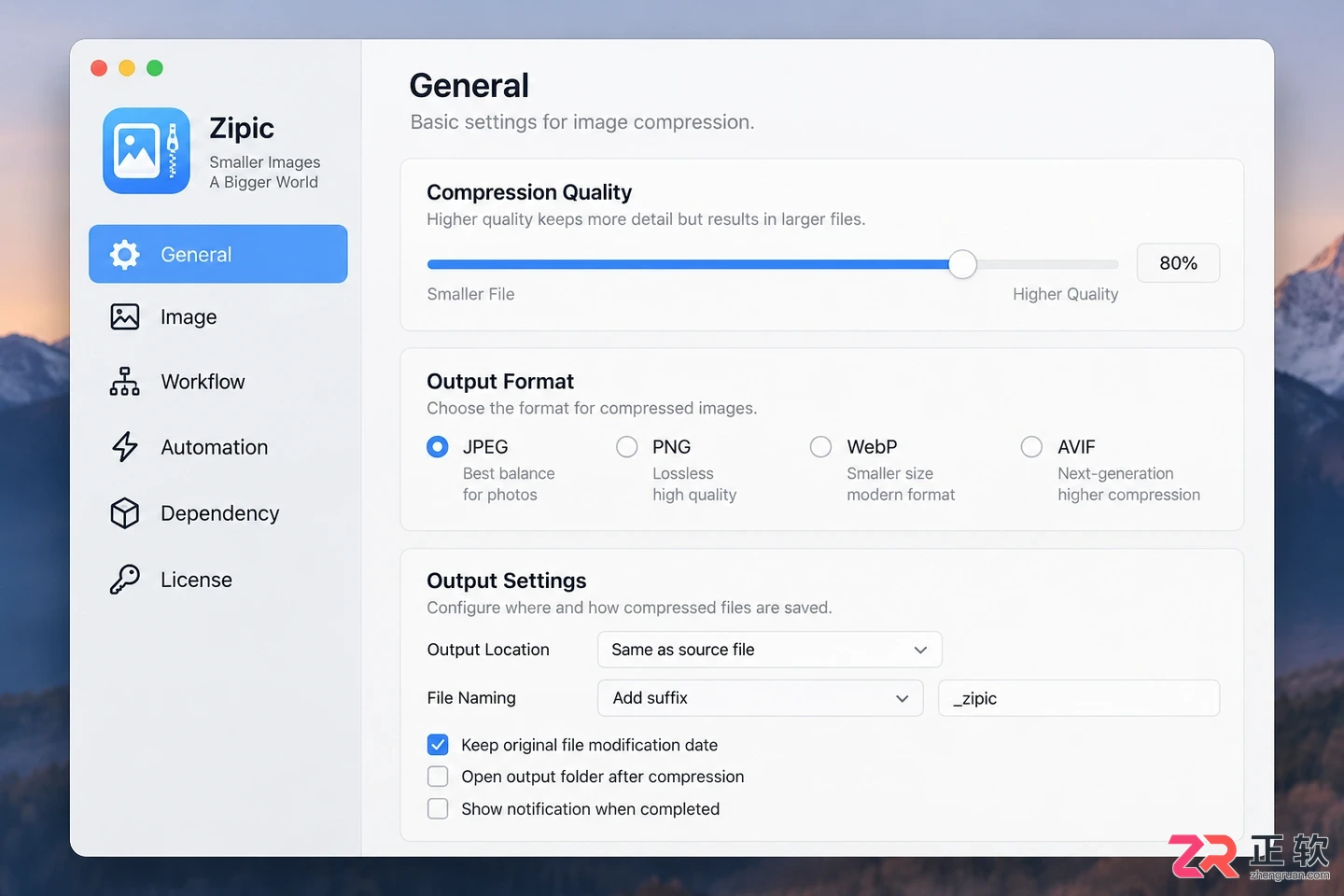
Task: Open the General settings tab
Action: click(218, 254)
